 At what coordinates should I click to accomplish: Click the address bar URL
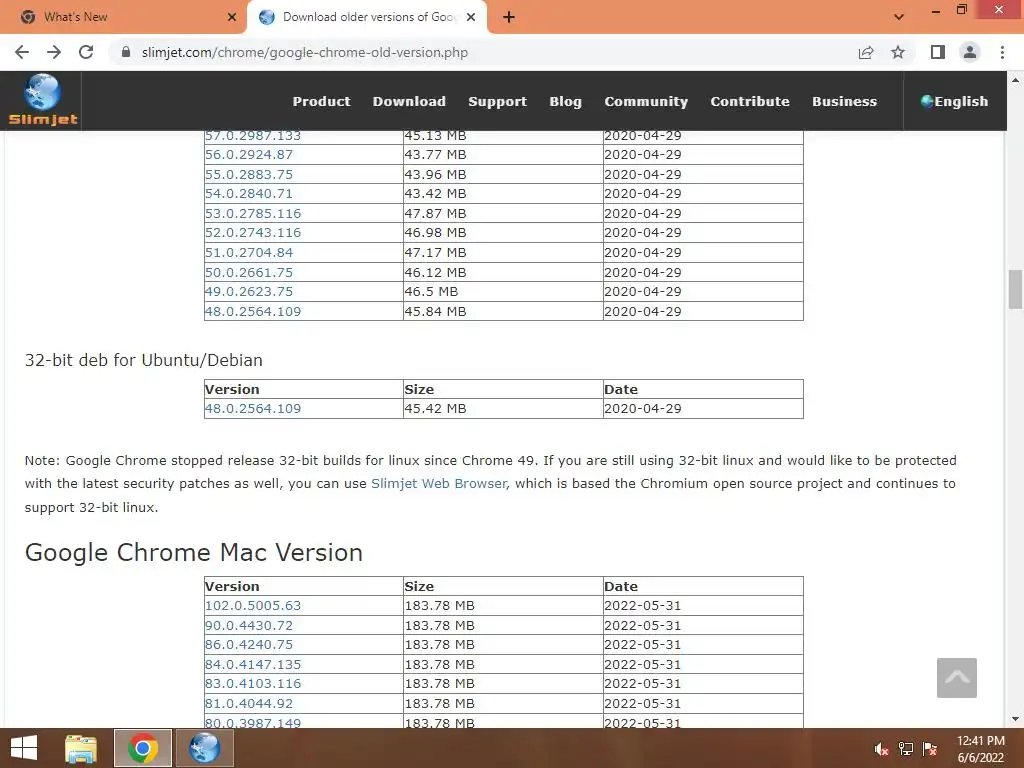pos(304,52)
